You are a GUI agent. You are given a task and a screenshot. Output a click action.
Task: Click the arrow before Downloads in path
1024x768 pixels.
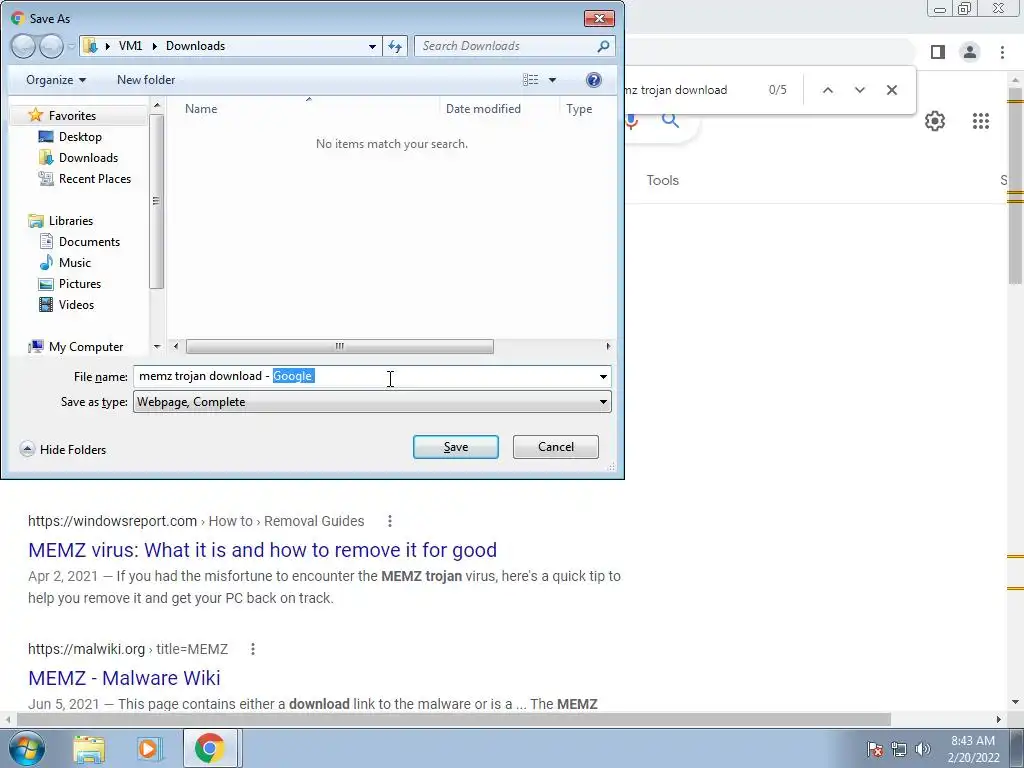tap(155, 46)
